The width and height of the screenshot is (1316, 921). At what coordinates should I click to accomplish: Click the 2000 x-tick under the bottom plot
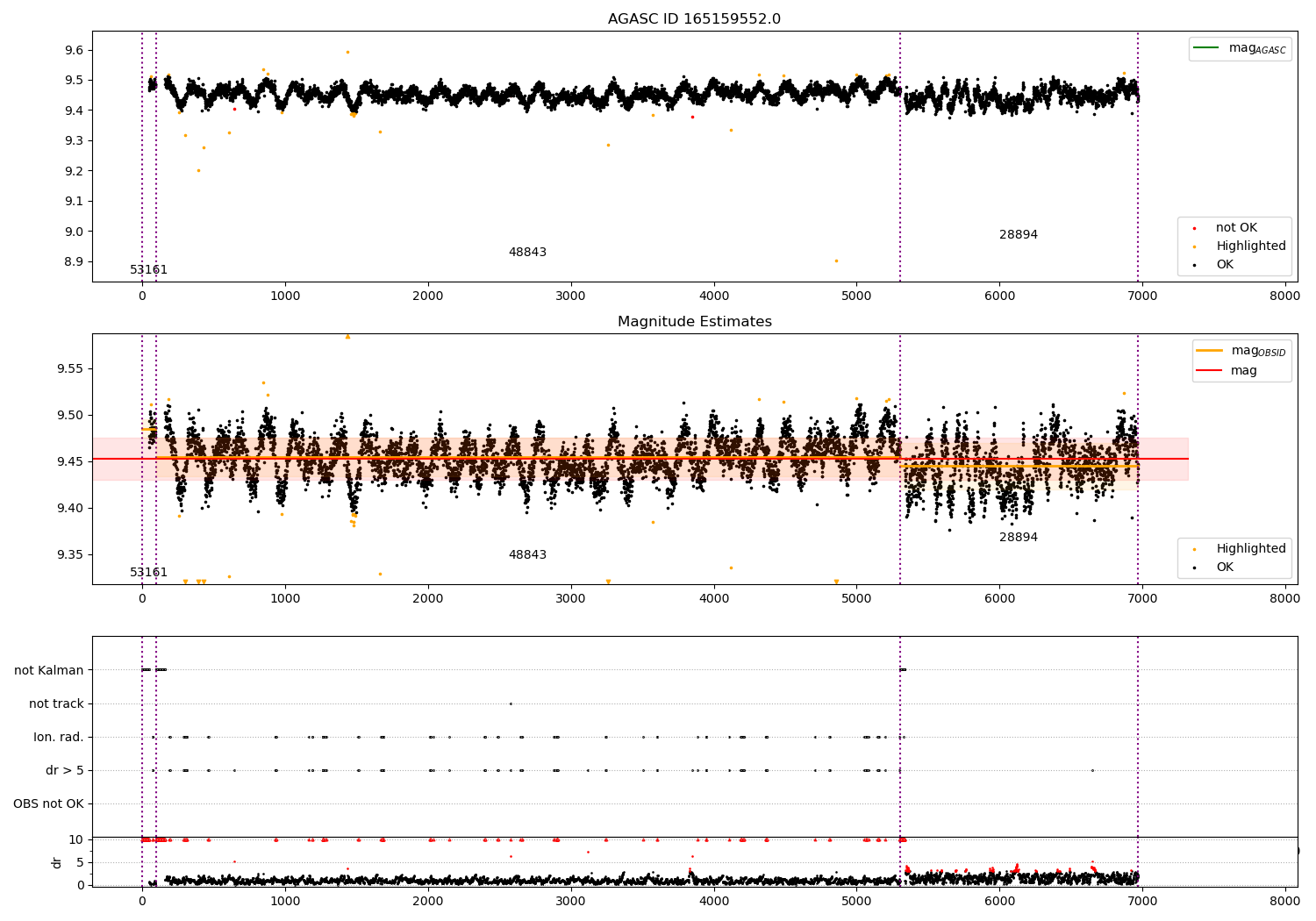pos(428,902)
